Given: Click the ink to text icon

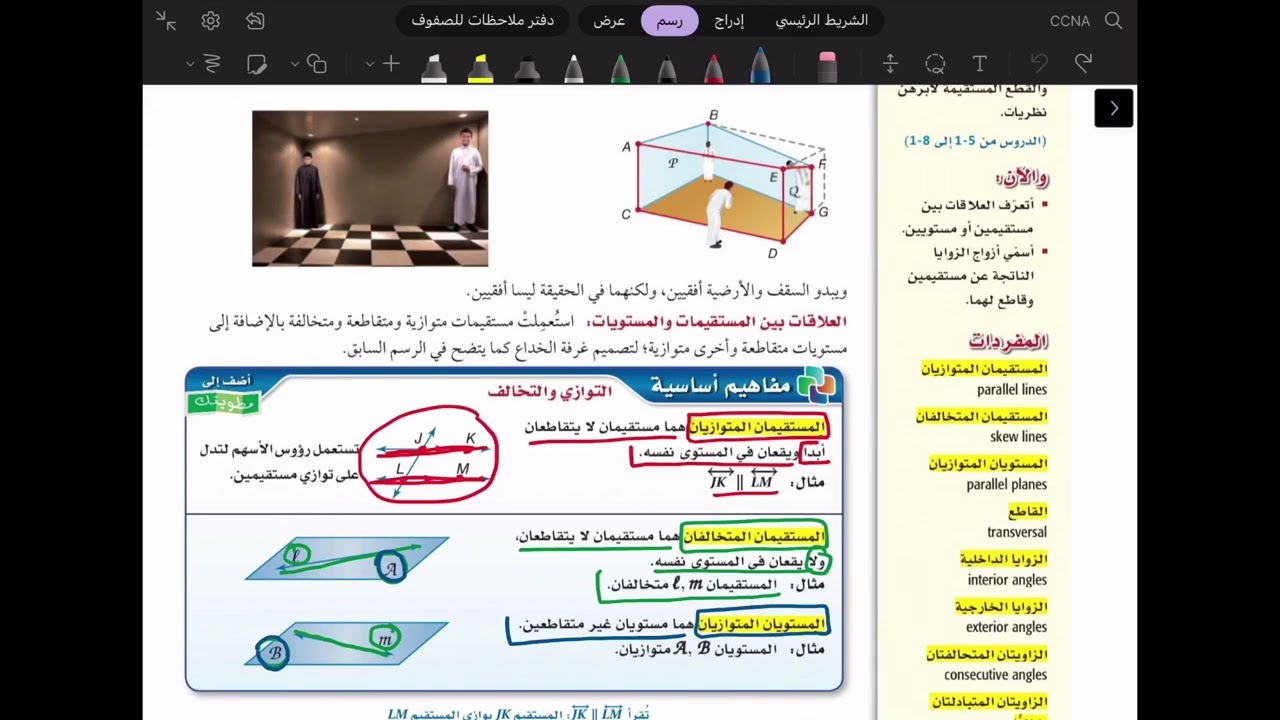Looking at the screenshot, I should [x=212, y=64].
